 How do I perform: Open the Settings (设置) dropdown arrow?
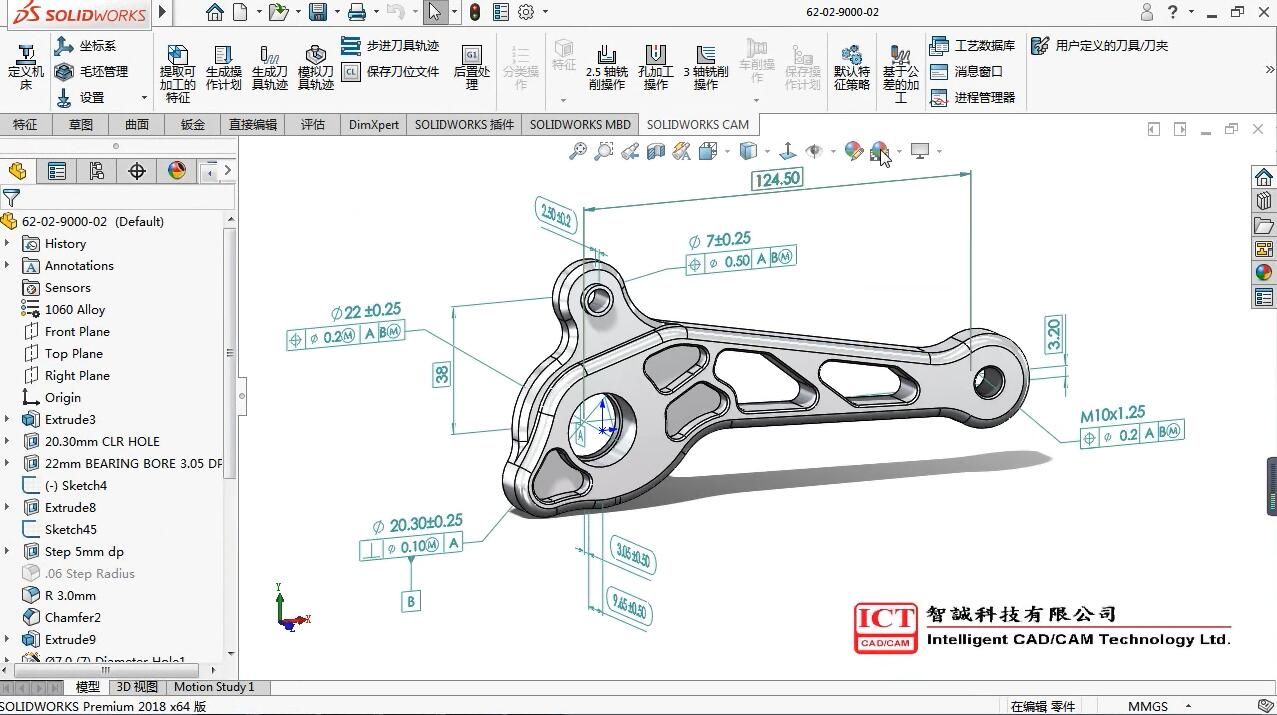144,98
